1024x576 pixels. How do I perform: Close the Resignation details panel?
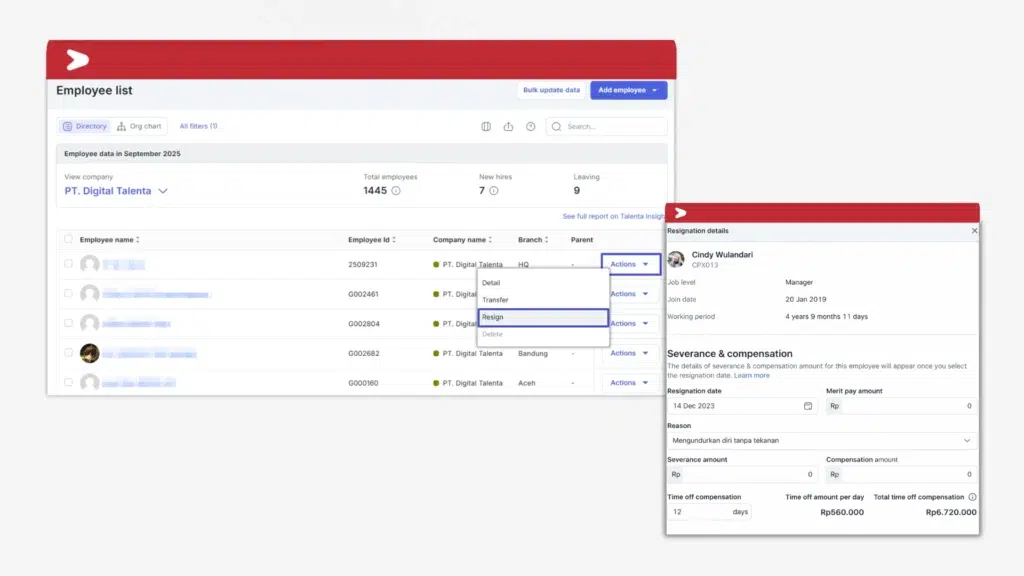point(974,231)
